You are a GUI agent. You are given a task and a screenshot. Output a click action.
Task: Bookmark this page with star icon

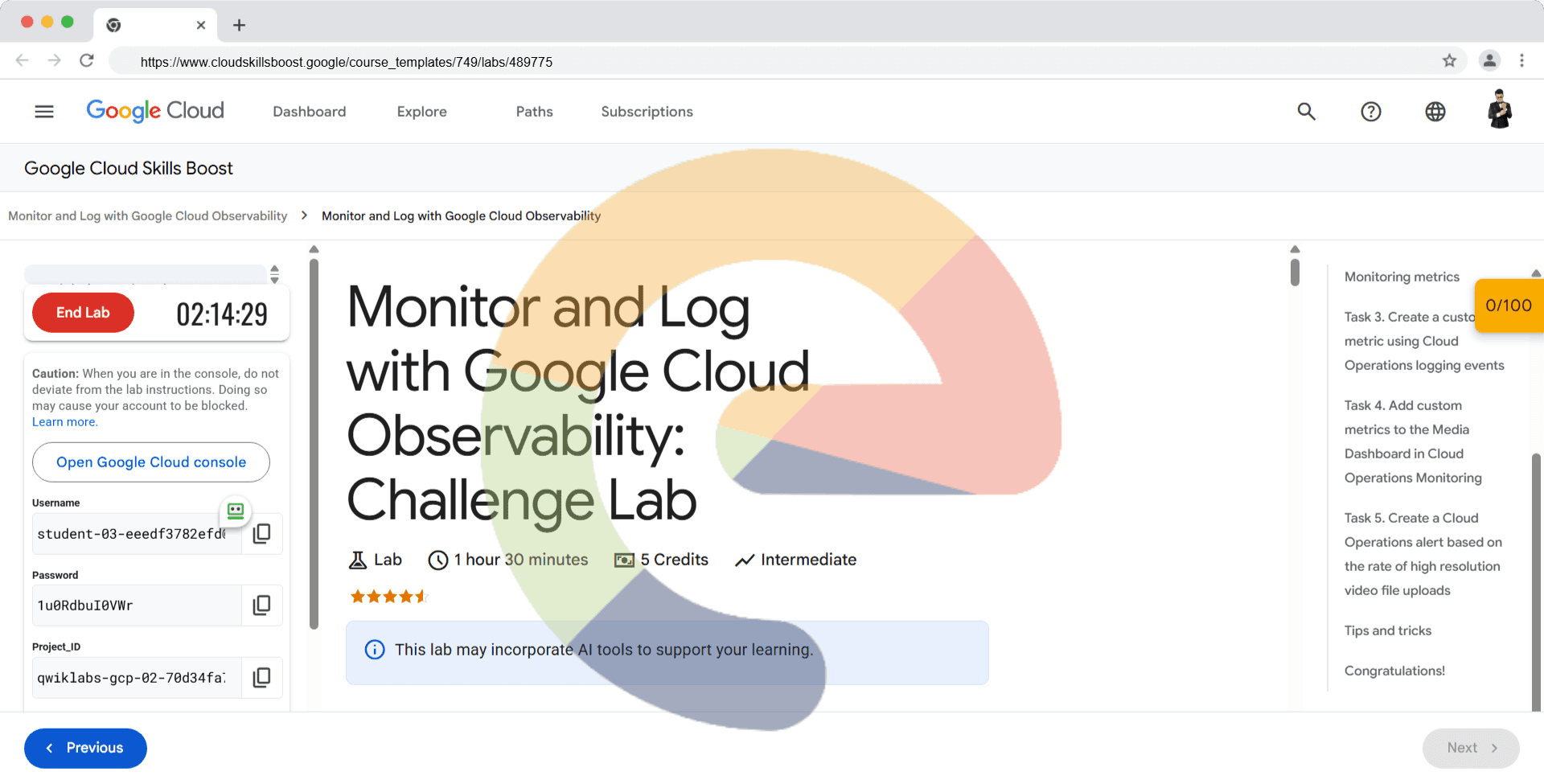(1449, 61)
